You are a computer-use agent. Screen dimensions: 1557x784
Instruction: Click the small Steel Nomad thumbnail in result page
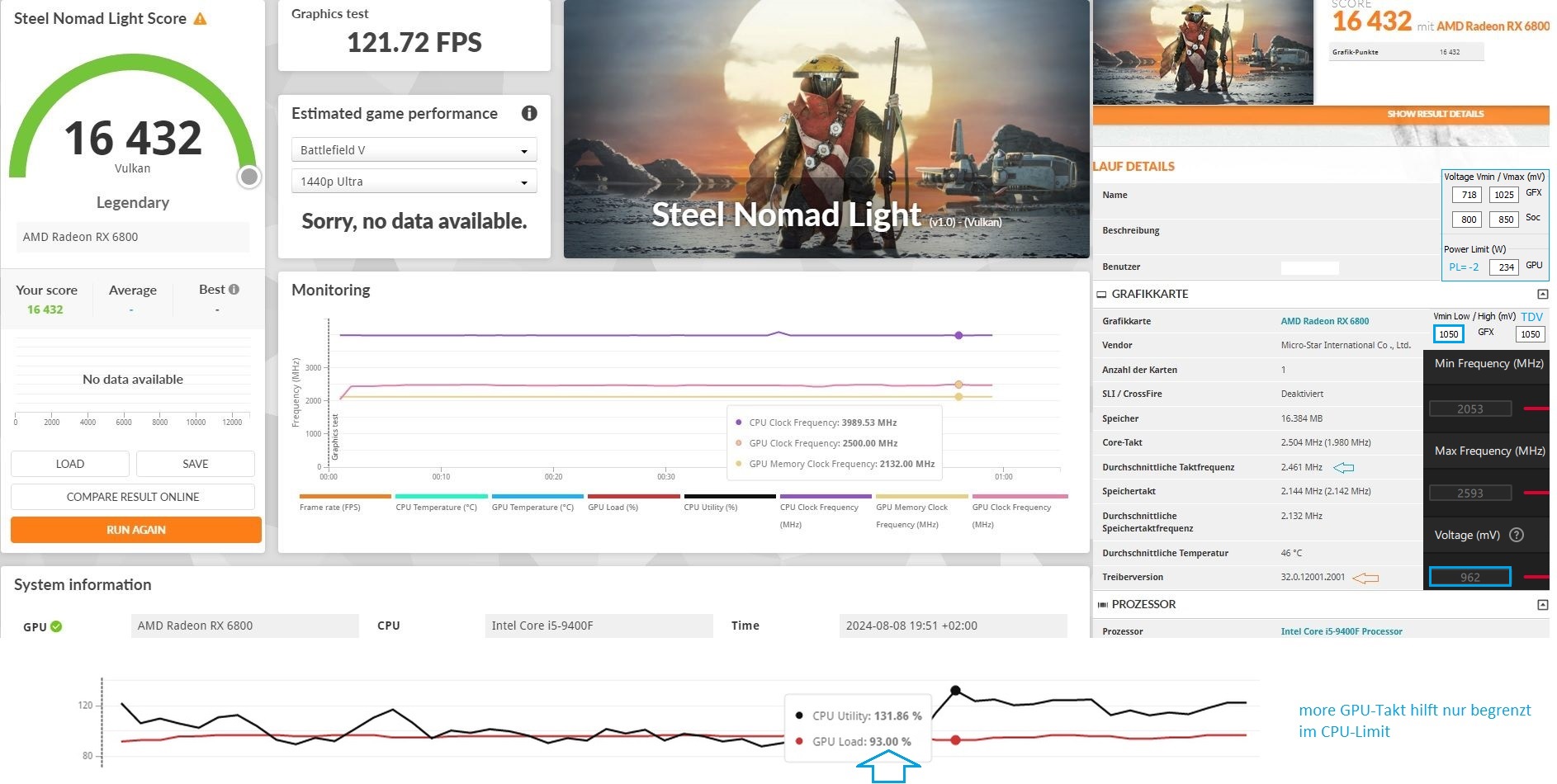click(1203, 52)
